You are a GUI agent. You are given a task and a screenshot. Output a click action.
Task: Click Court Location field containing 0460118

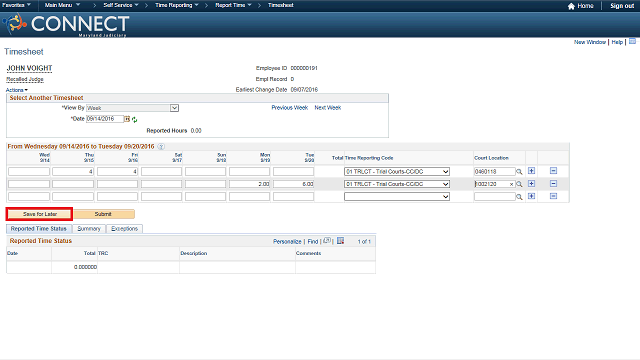pyautogui.click(x=495, y=172)
